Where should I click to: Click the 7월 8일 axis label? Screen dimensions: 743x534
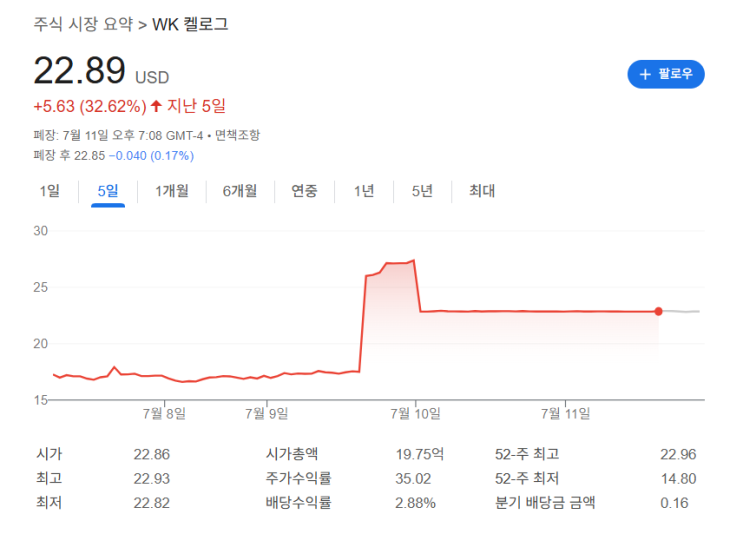click(x=164, y=414)
